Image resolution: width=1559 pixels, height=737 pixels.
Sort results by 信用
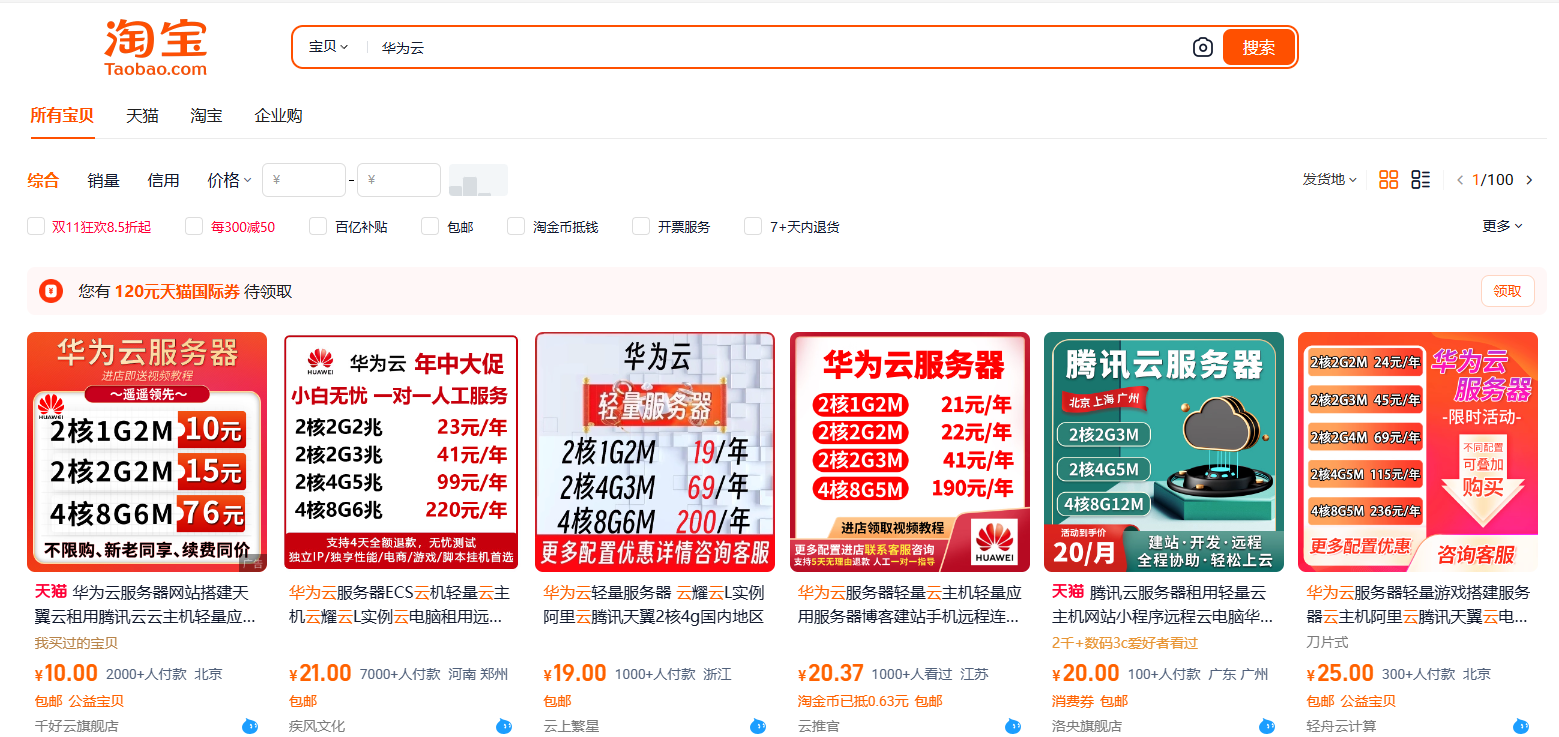pos(163,180)
